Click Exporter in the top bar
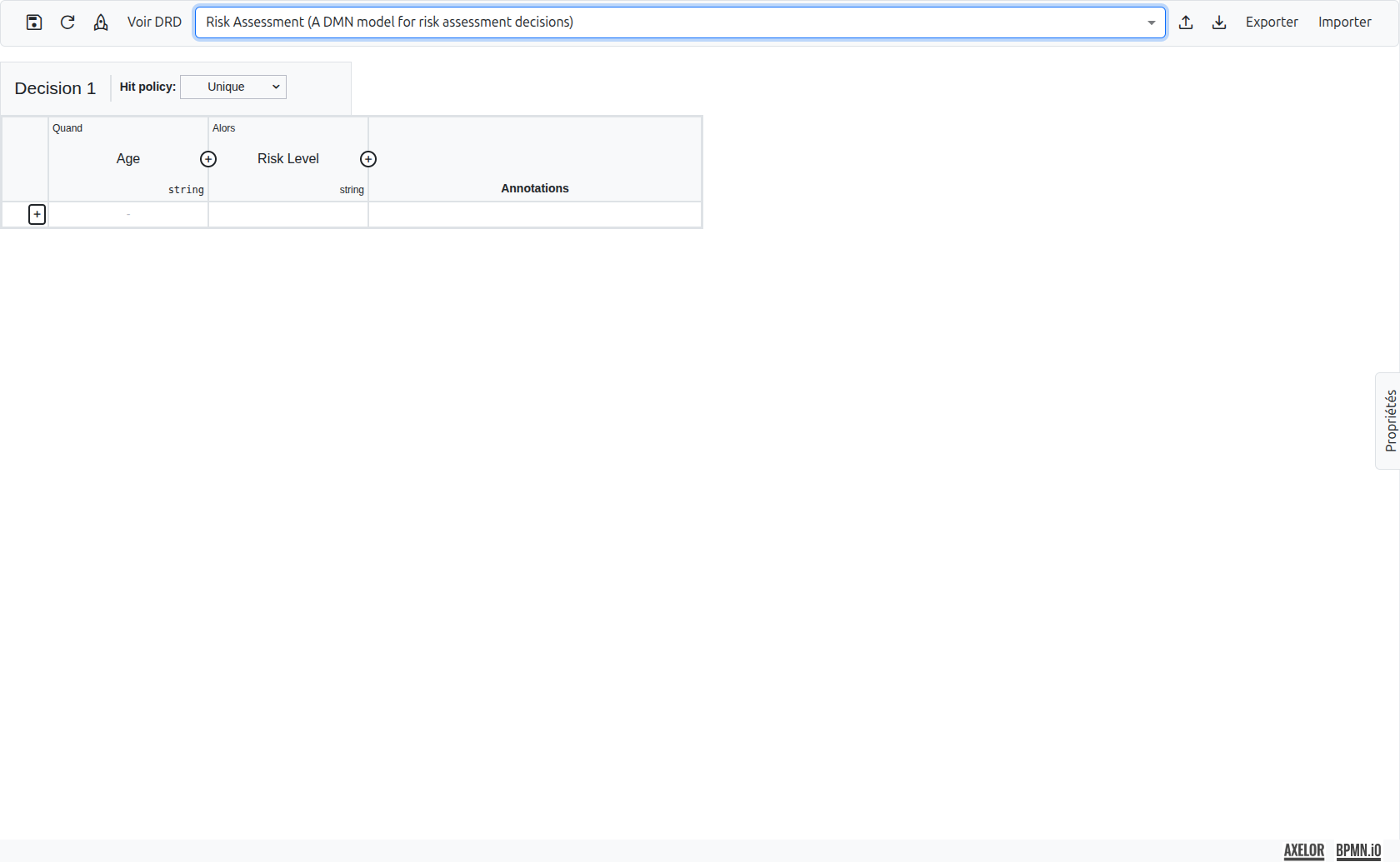This screenshot has width=1400, height=862. point(1272,22)
